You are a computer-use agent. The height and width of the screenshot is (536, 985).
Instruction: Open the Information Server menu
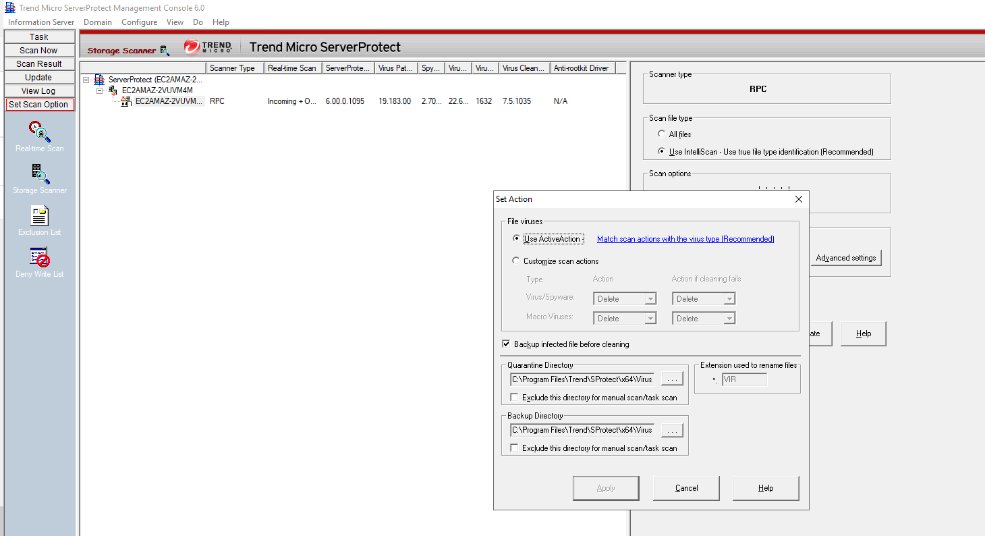[x=41, y=22]
